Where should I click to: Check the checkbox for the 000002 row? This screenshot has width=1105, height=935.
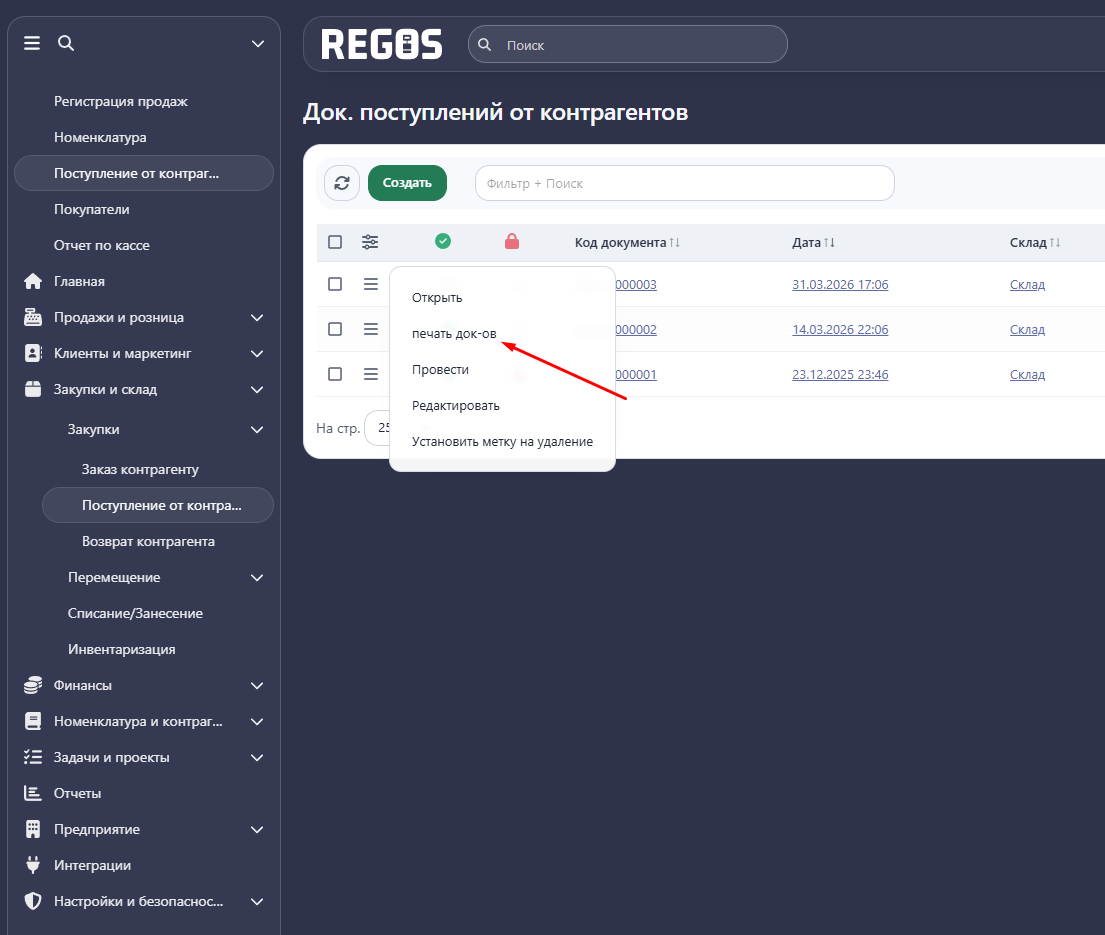335,329
